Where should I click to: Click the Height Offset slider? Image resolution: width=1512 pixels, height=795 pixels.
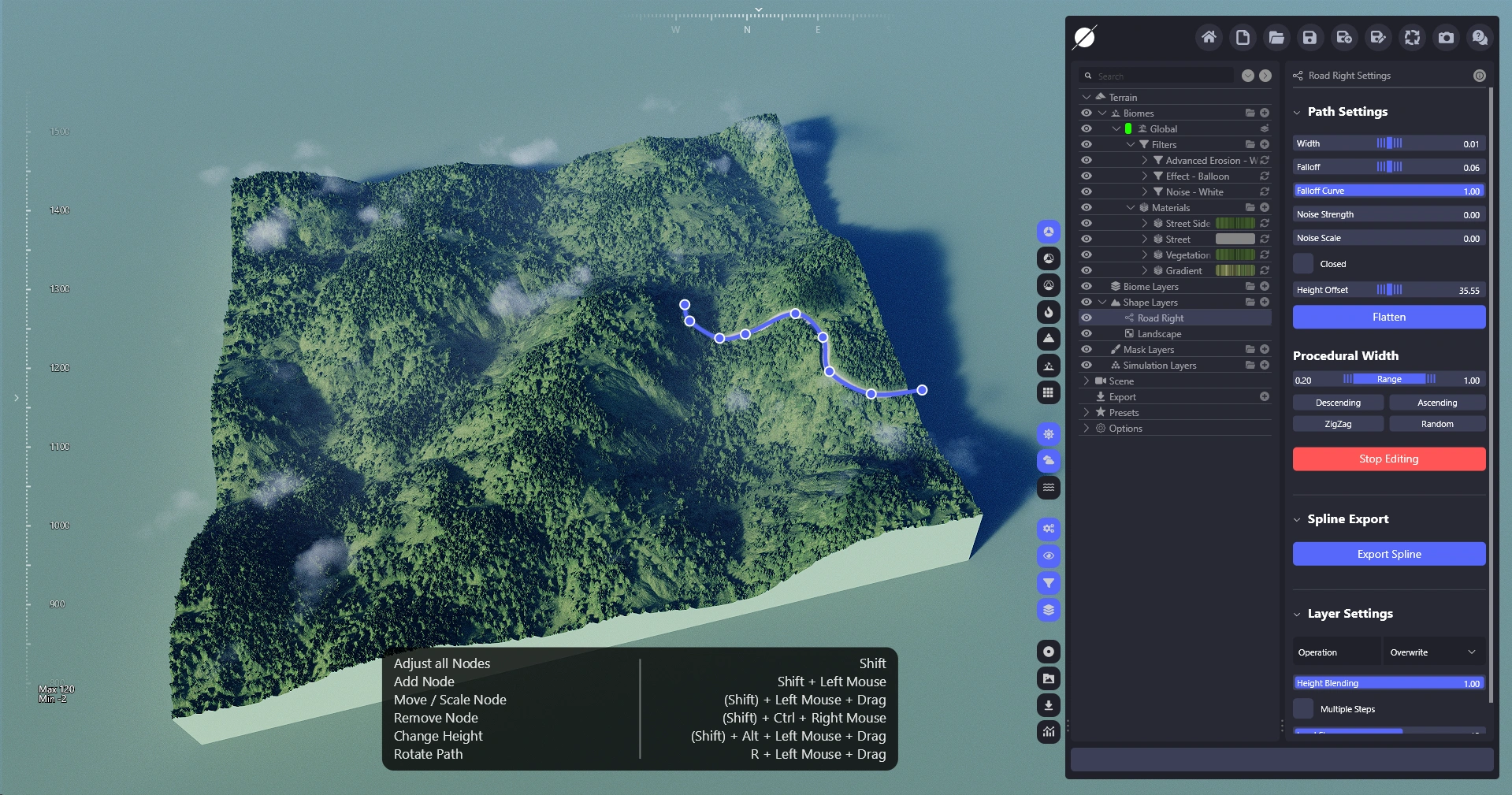[1388, 290]
